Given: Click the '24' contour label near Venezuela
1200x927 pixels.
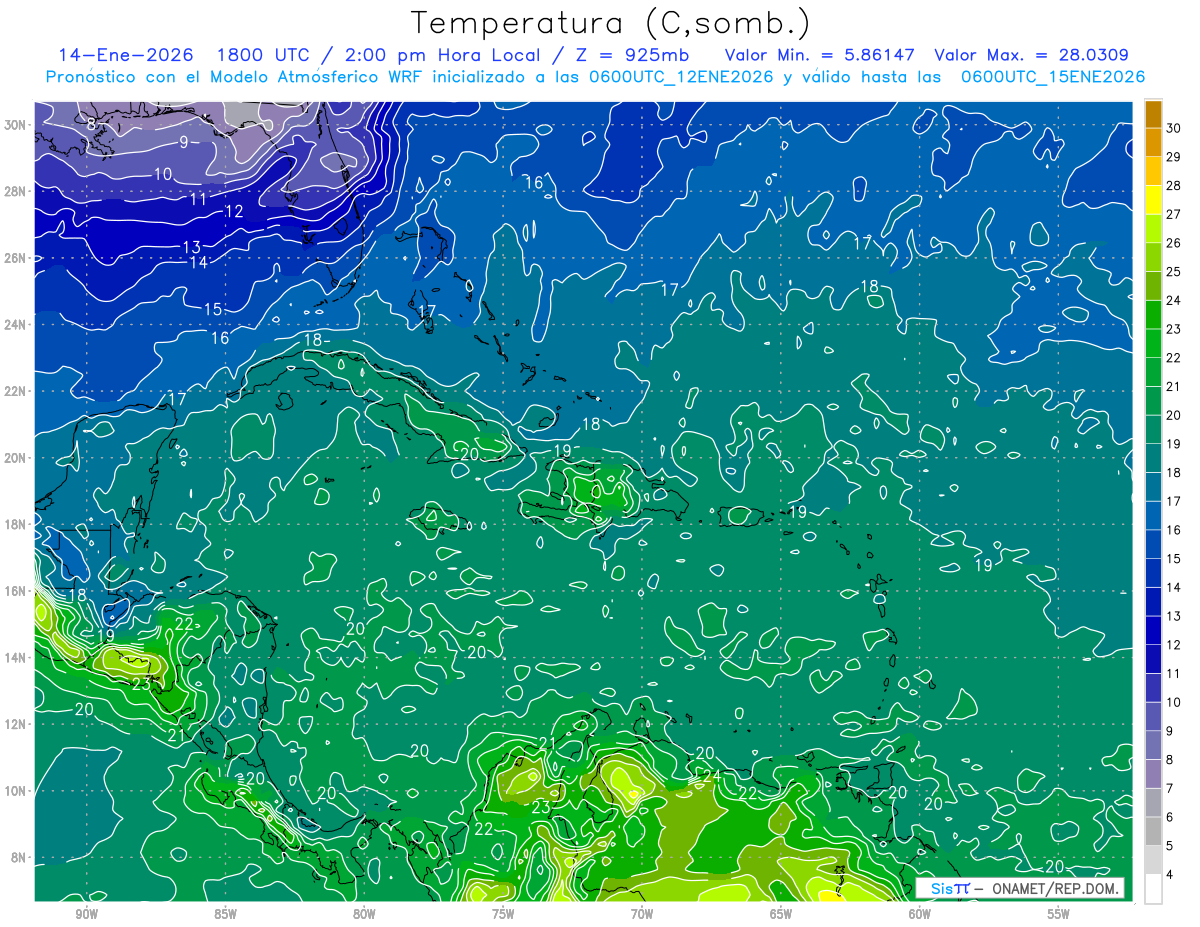Looking at the screenshot, I should coord(711,774).
